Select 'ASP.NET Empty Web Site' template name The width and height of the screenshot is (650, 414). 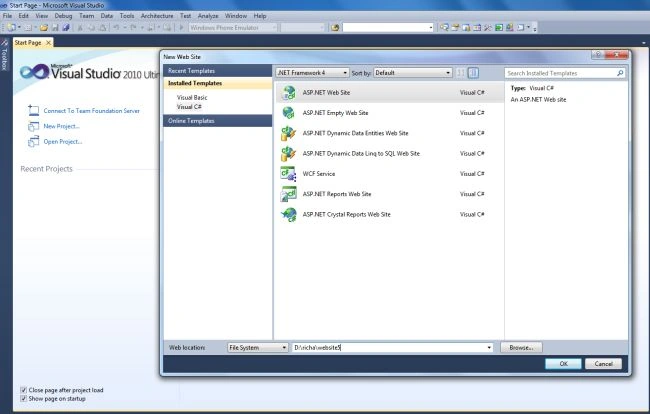point(335,113)
